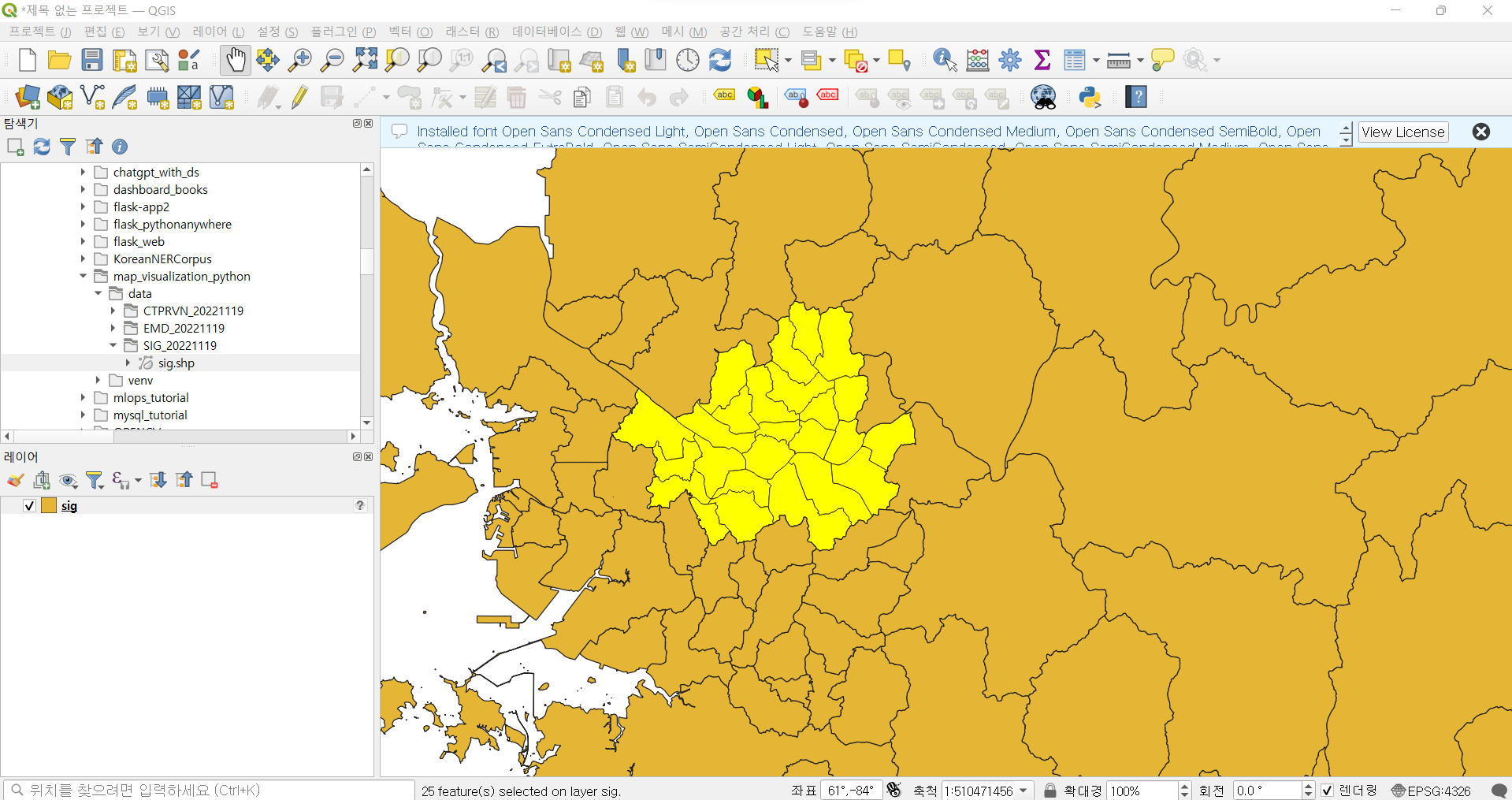Image resolution: width=1512 pixels, height=800 pixels.
Task: Expand the sig.shp item
Action: click(x=128, y=363)
